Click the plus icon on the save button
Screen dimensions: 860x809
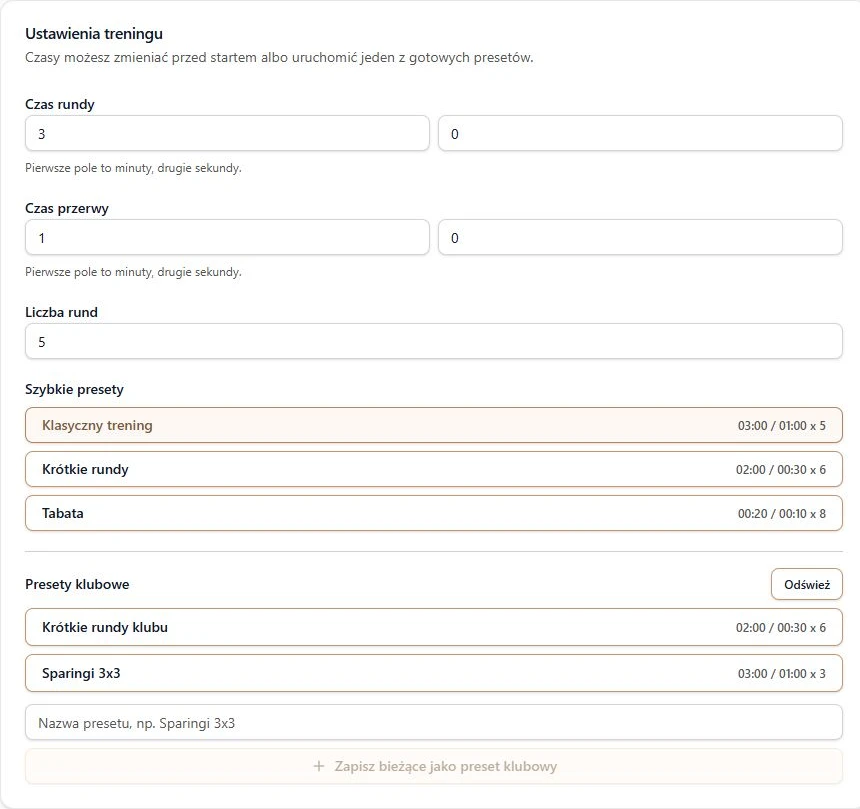coord(319,766)
